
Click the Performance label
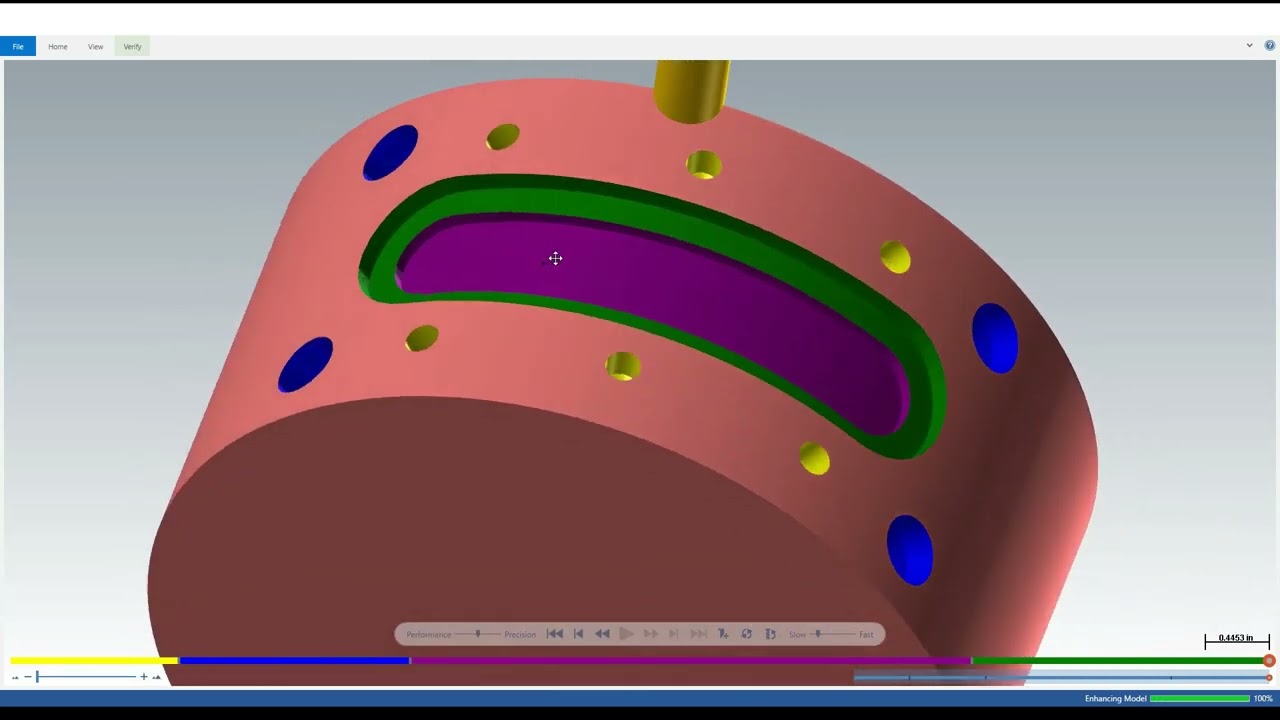point(429,635)
